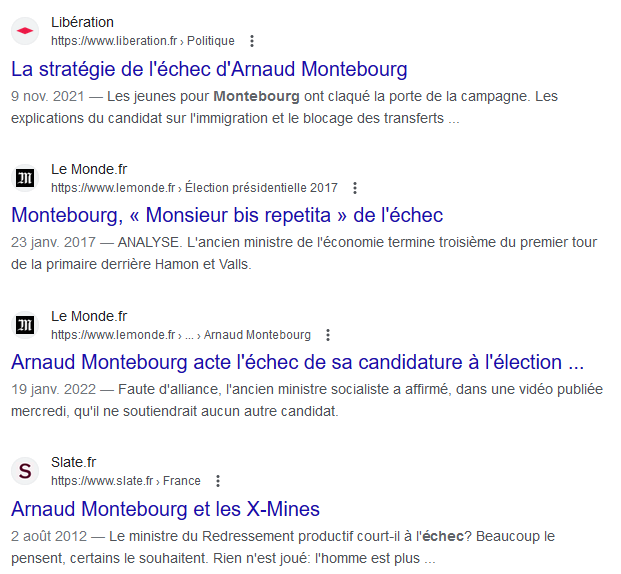Open "La stratégie de l'échec d'Arnaud Montebourg"
621x574 pixels.
coord(209,69)
